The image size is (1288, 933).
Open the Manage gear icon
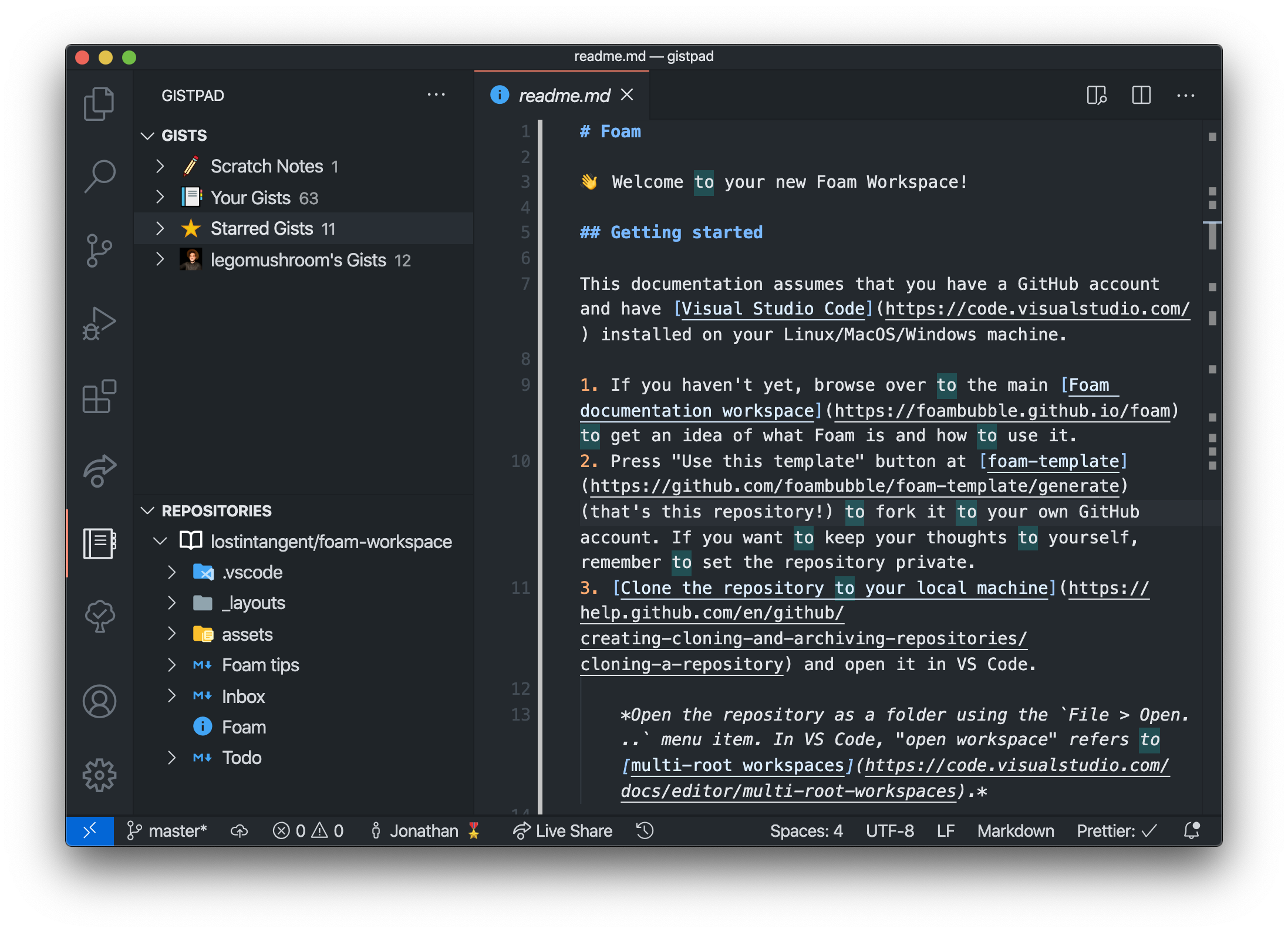click(x=99, y=775)
